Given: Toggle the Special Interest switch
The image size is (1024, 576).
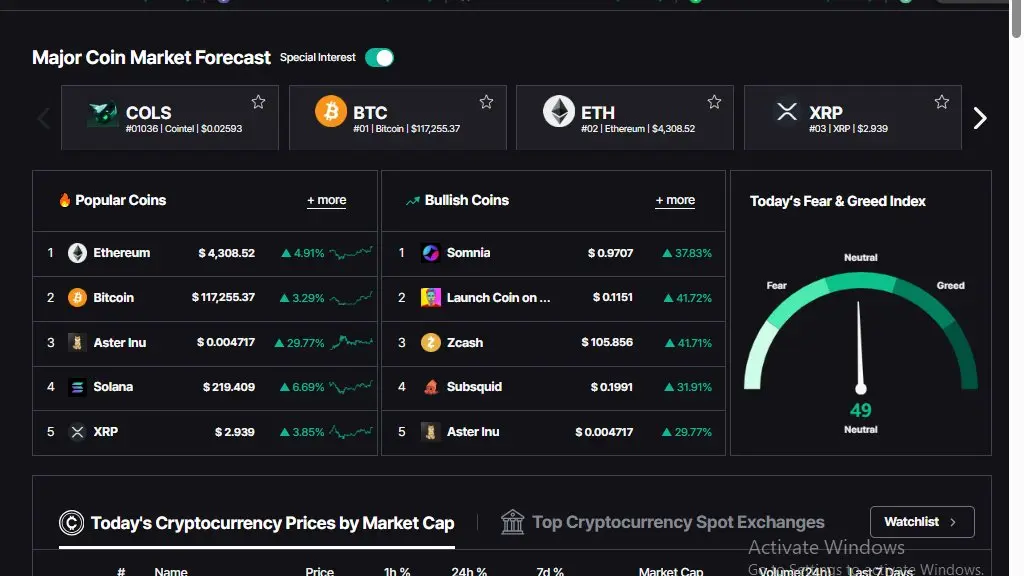Looking at the screenshot, I should (379, 58).
